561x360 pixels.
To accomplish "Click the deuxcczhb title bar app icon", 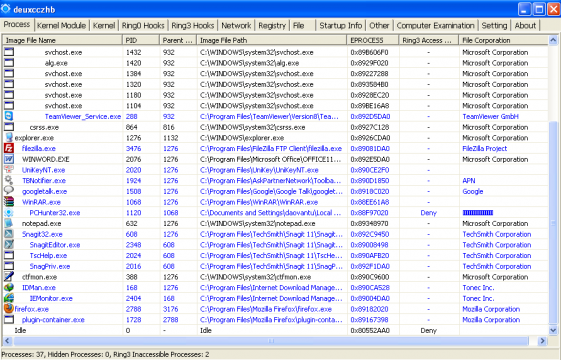I will (6, 9).
